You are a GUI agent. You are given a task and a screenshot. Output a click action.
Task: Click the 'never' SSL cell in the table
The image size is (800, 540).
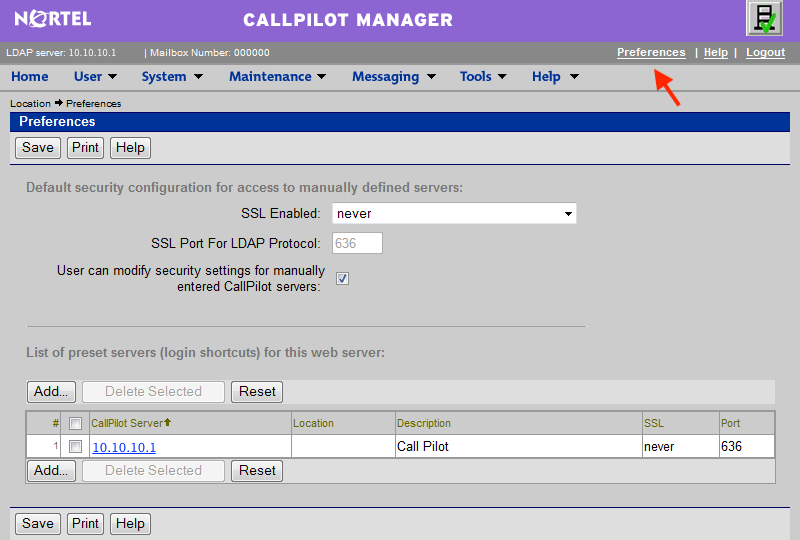coord(681,447)
